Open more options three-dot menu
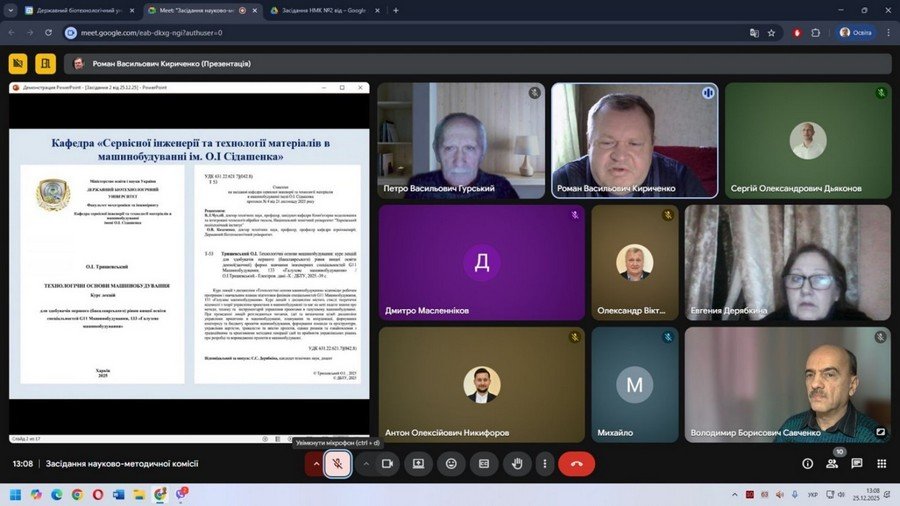This screenshot has width=900, height=506. (544, 464)
